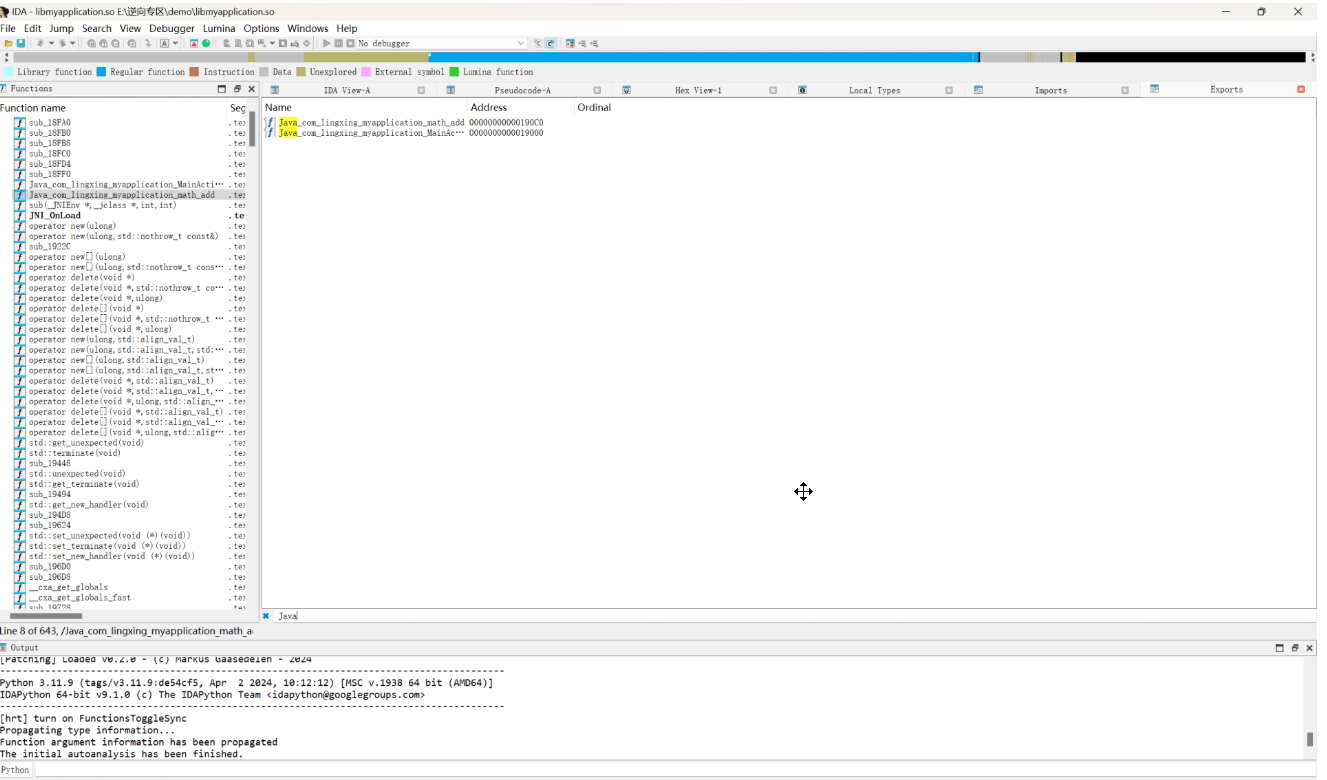Switch to the Pseudocode-A tab
The height and width of the screenshot is (780, 1327).
coord(523,90)
